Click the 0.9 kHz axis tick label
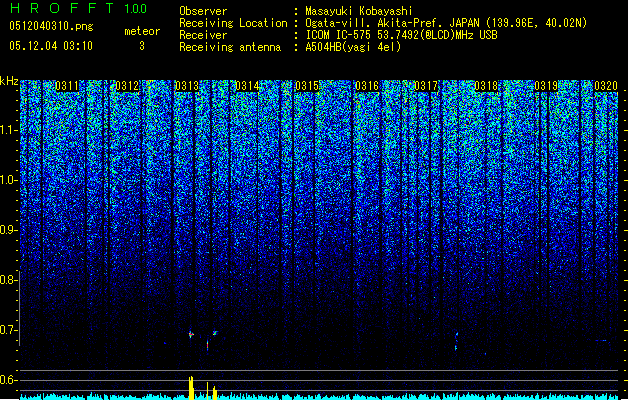The image size is (629, 400). pos(8,230)
